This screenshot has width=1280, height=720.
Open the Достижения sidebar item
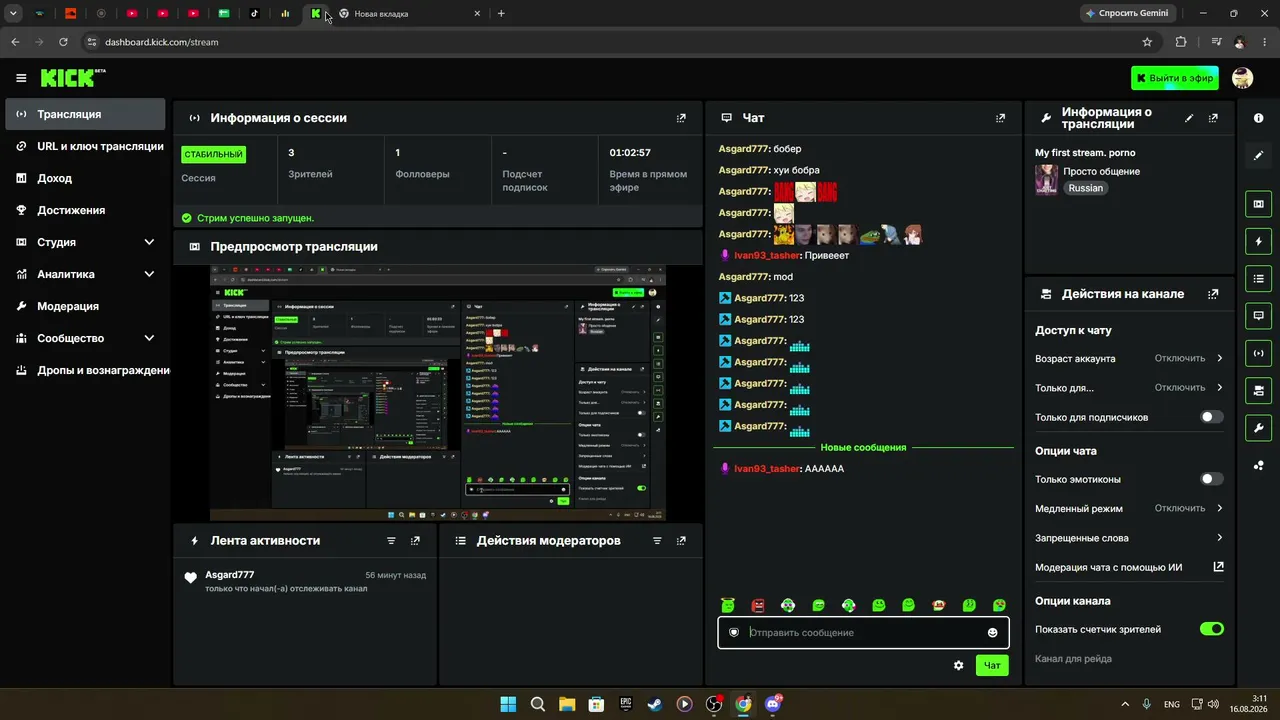pos(85,210)
